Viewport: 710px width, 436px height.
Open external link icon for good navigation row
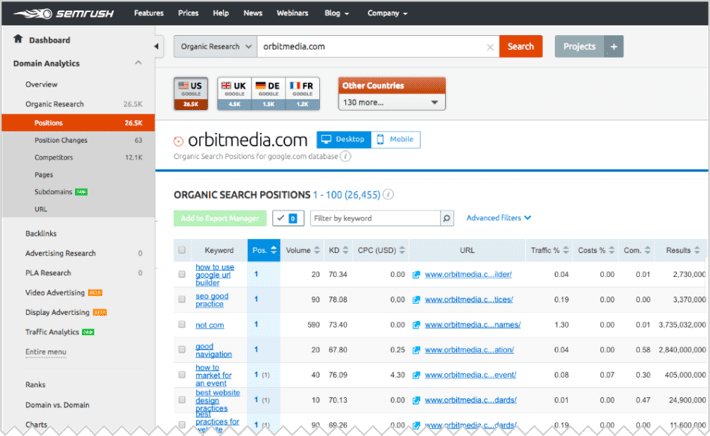tap(416, 350)
